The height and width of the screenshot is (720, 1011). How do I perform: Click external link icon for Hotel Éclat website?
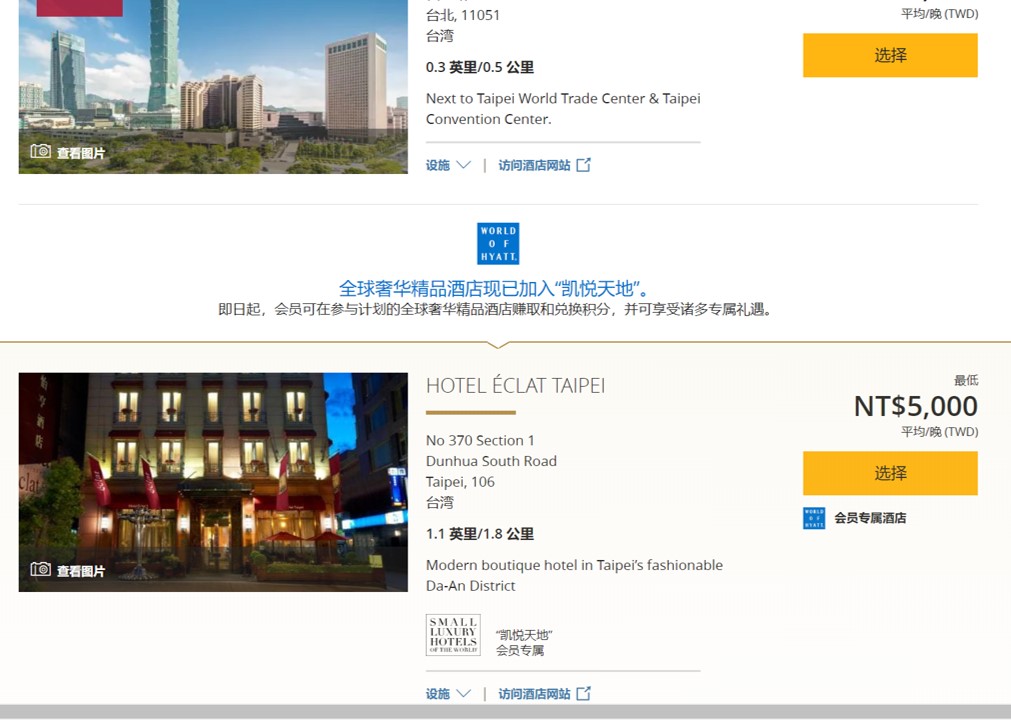(584, 693)
